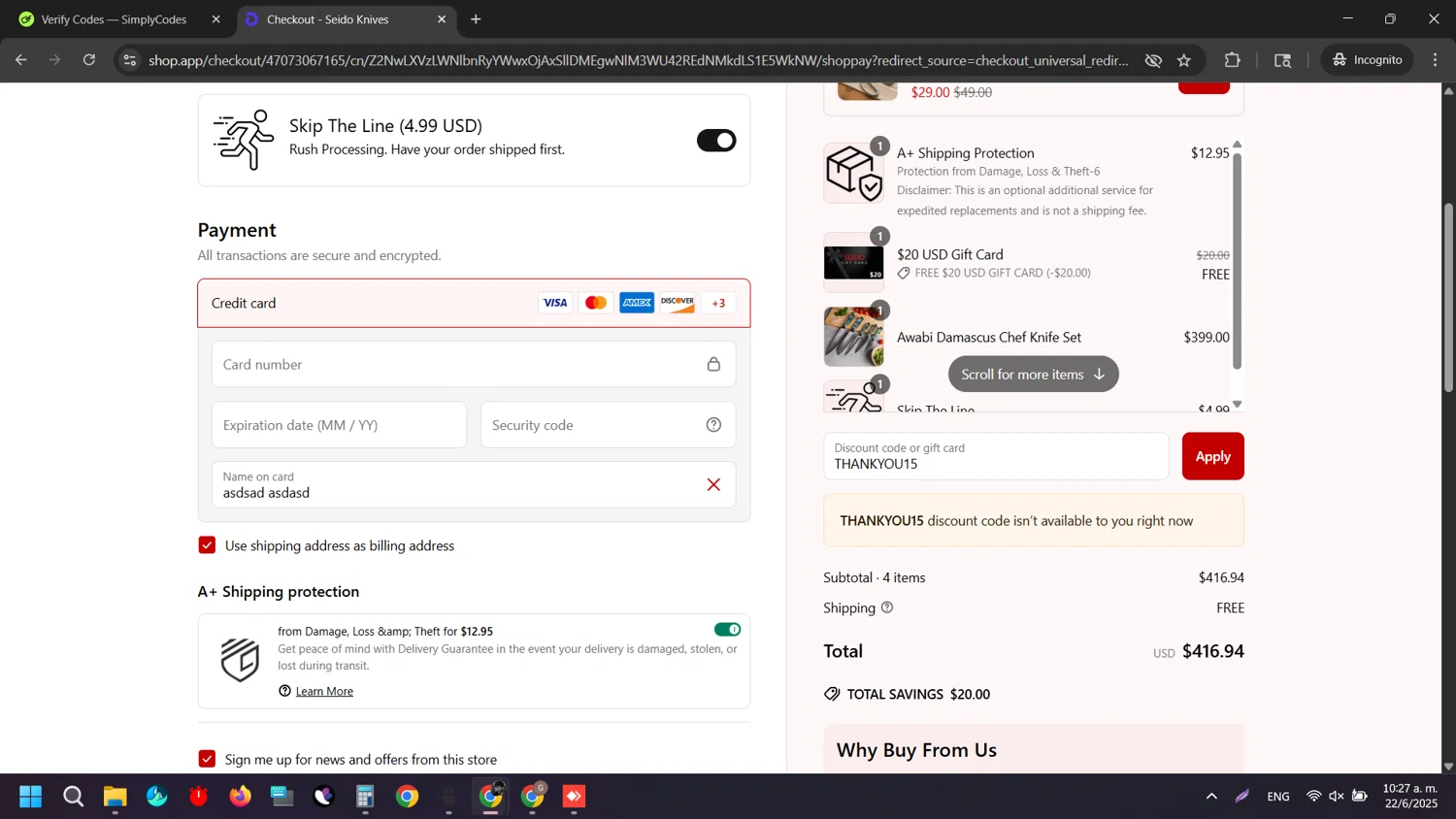Click the third-party cookies blocked eye icon
This screenshot has height=819, width=1456.
1153,60
